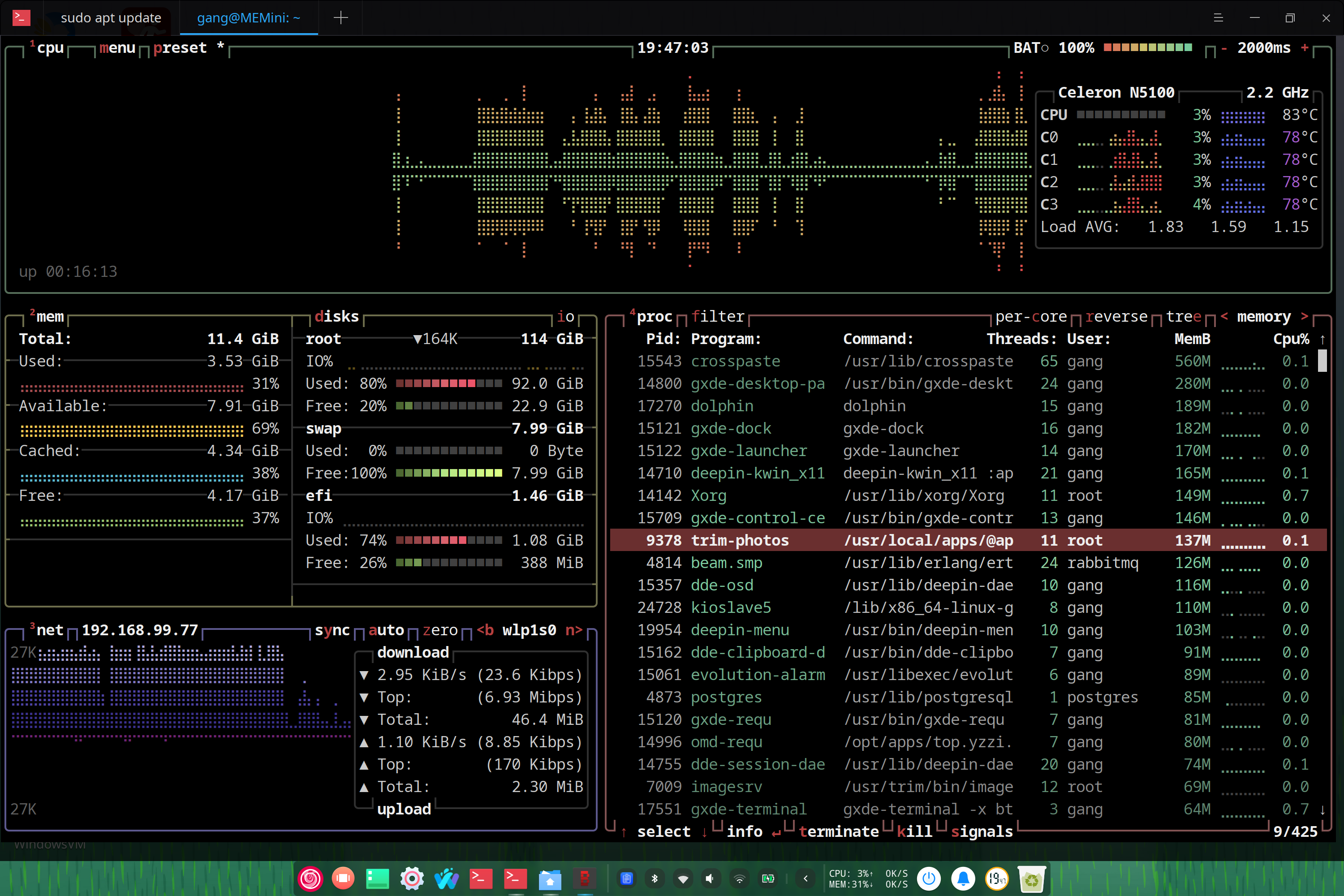
Task: Toggle the disks io mode
Action: click(x=566, y=317)
